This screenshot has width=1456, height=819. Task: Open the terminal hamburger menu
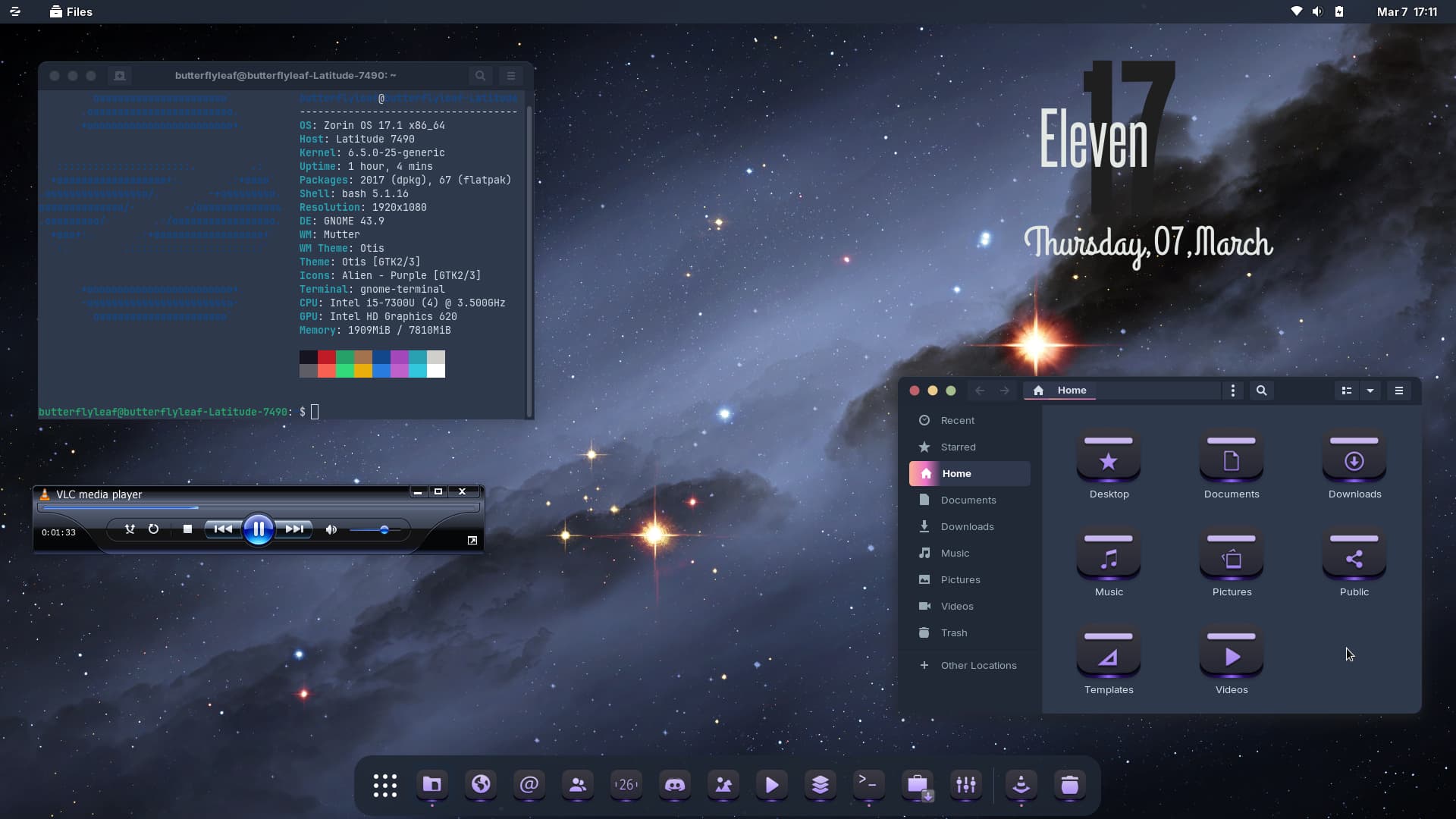511,76
